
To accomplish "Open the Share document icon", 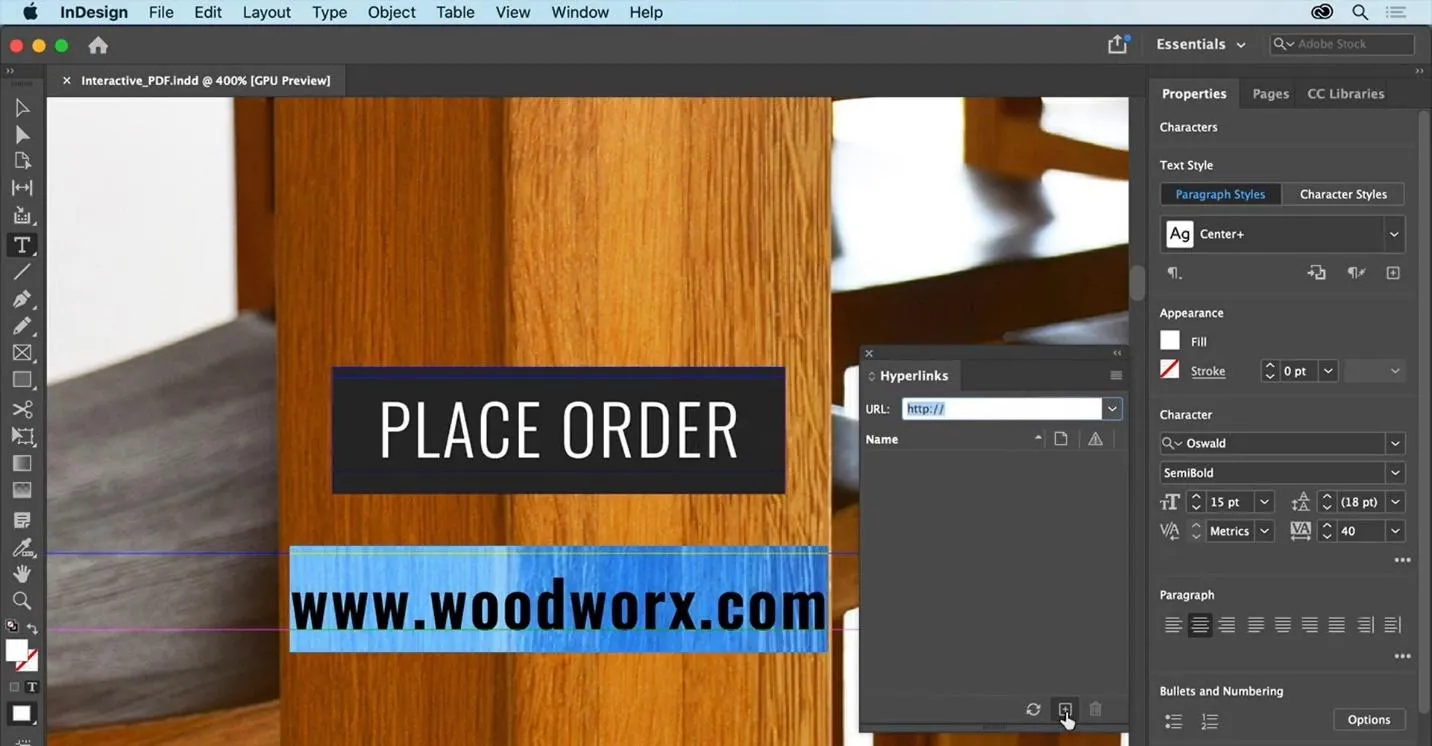I will [1118, 44].
